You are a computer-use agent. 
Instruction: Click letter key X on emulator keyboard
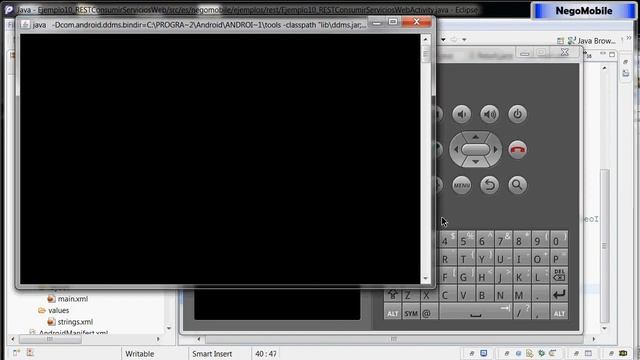coord(428,295)
